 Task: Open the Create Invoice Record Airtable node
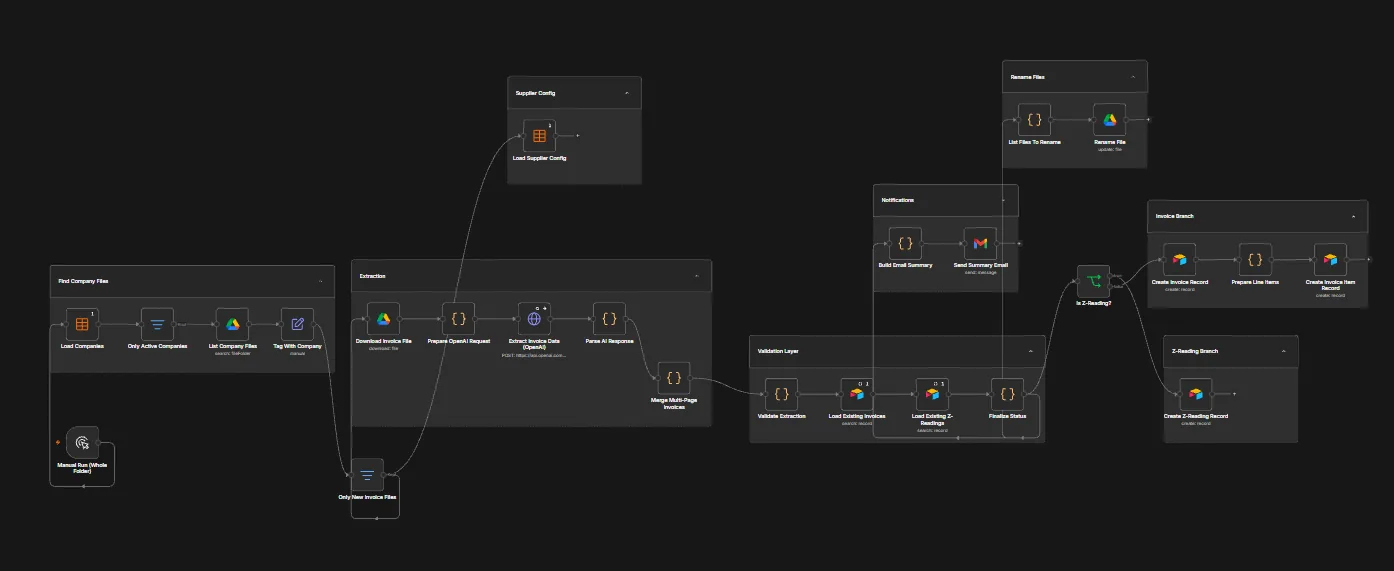1179,260
